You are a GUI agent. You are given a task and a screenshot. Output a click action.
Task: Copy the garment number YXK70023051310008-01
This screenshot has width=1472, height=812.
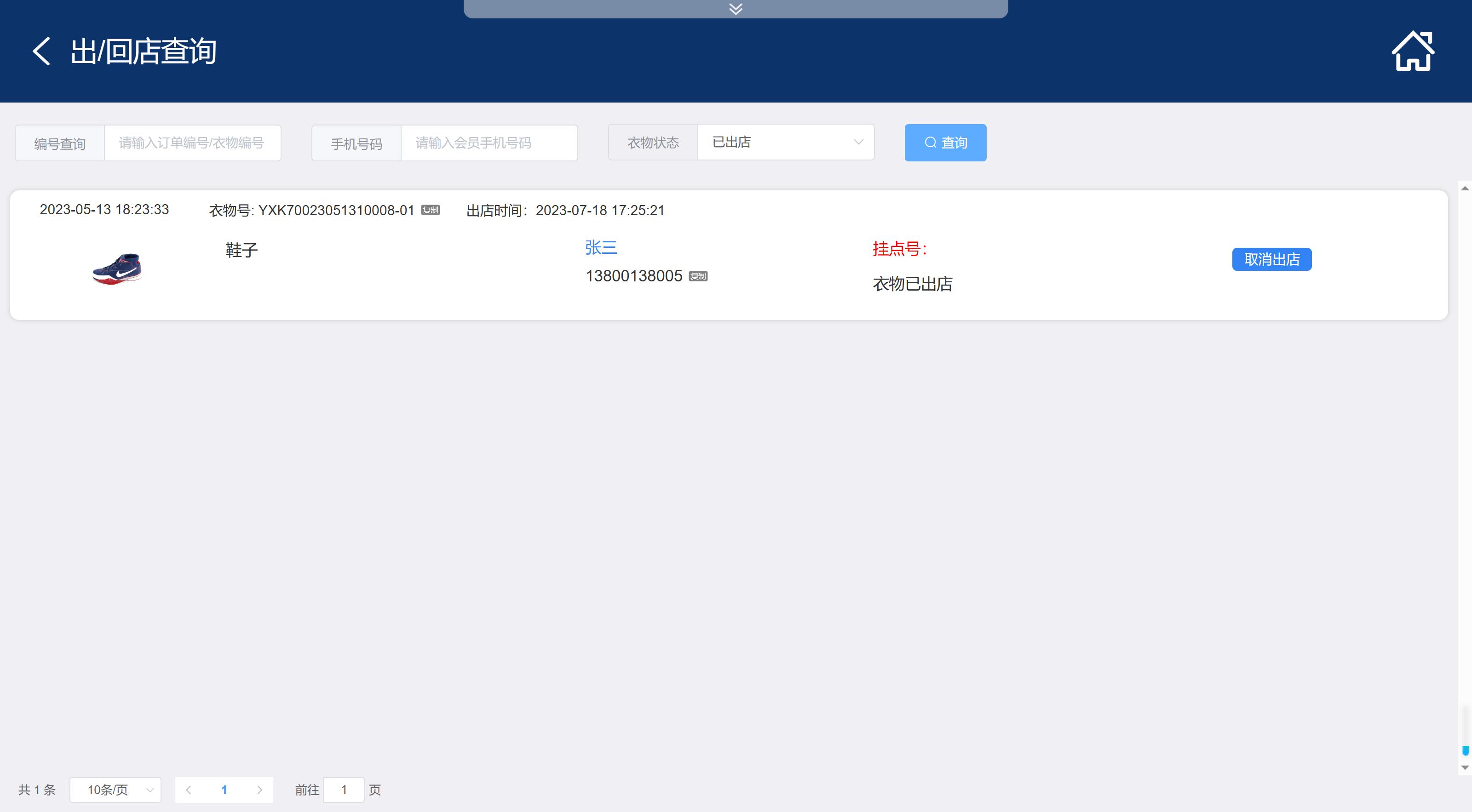430,210
